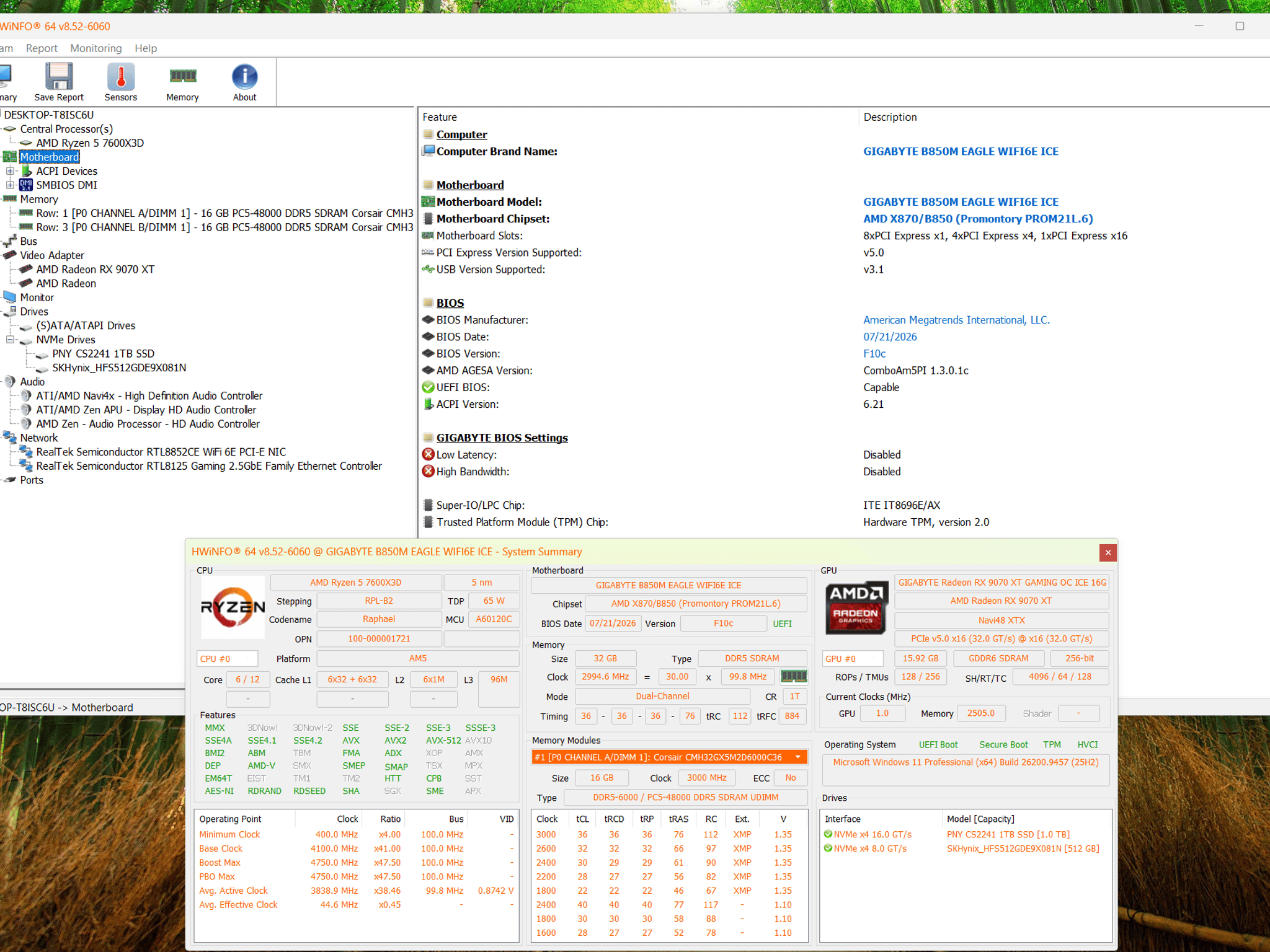The height and width of the screenshot is (952, 1270).
Task: Click American Megatrends International link
Action: (956, 320)
